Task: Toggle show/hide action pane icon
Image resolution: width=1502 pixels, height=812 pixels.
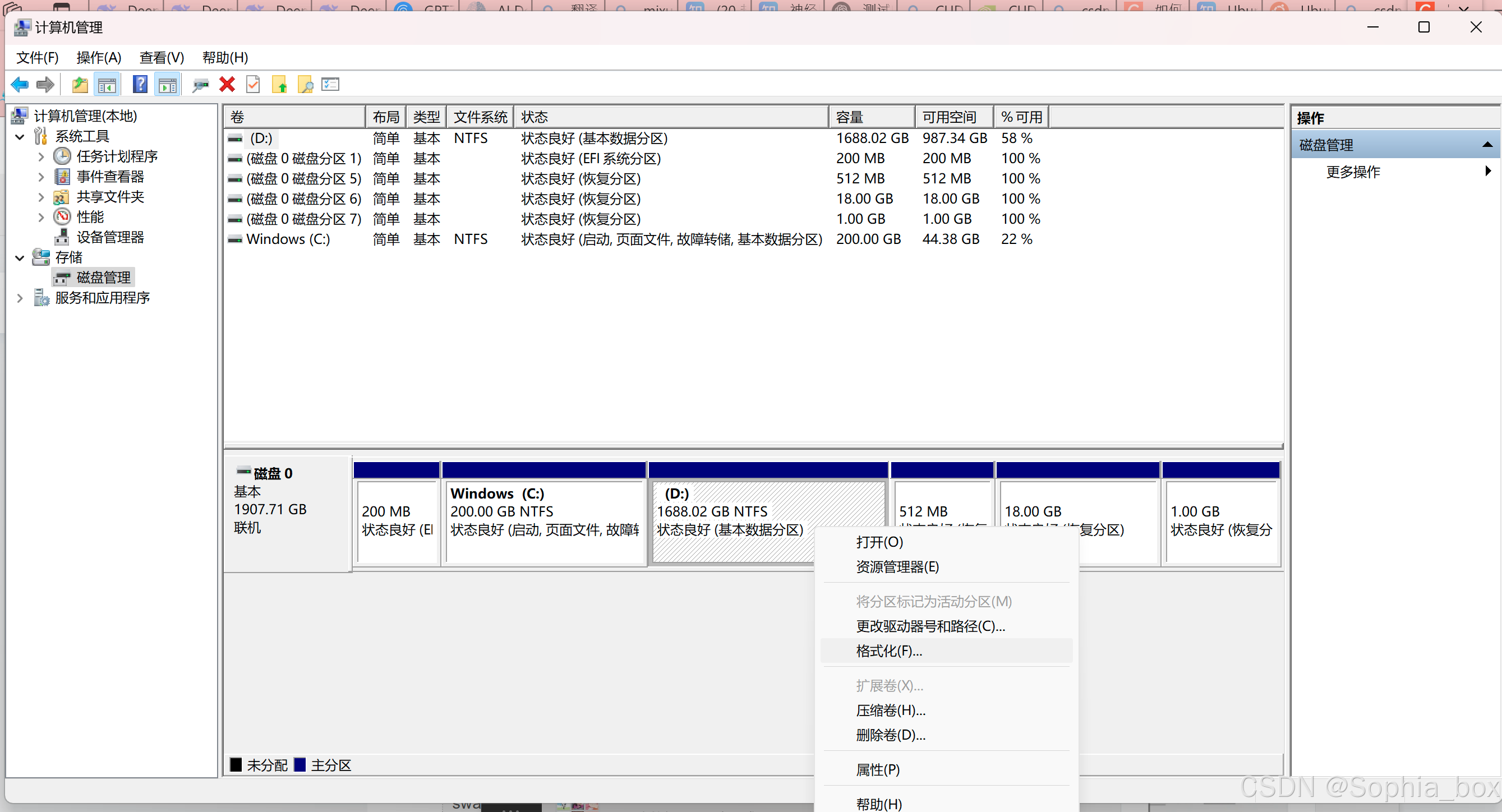Action: (168, 85)
